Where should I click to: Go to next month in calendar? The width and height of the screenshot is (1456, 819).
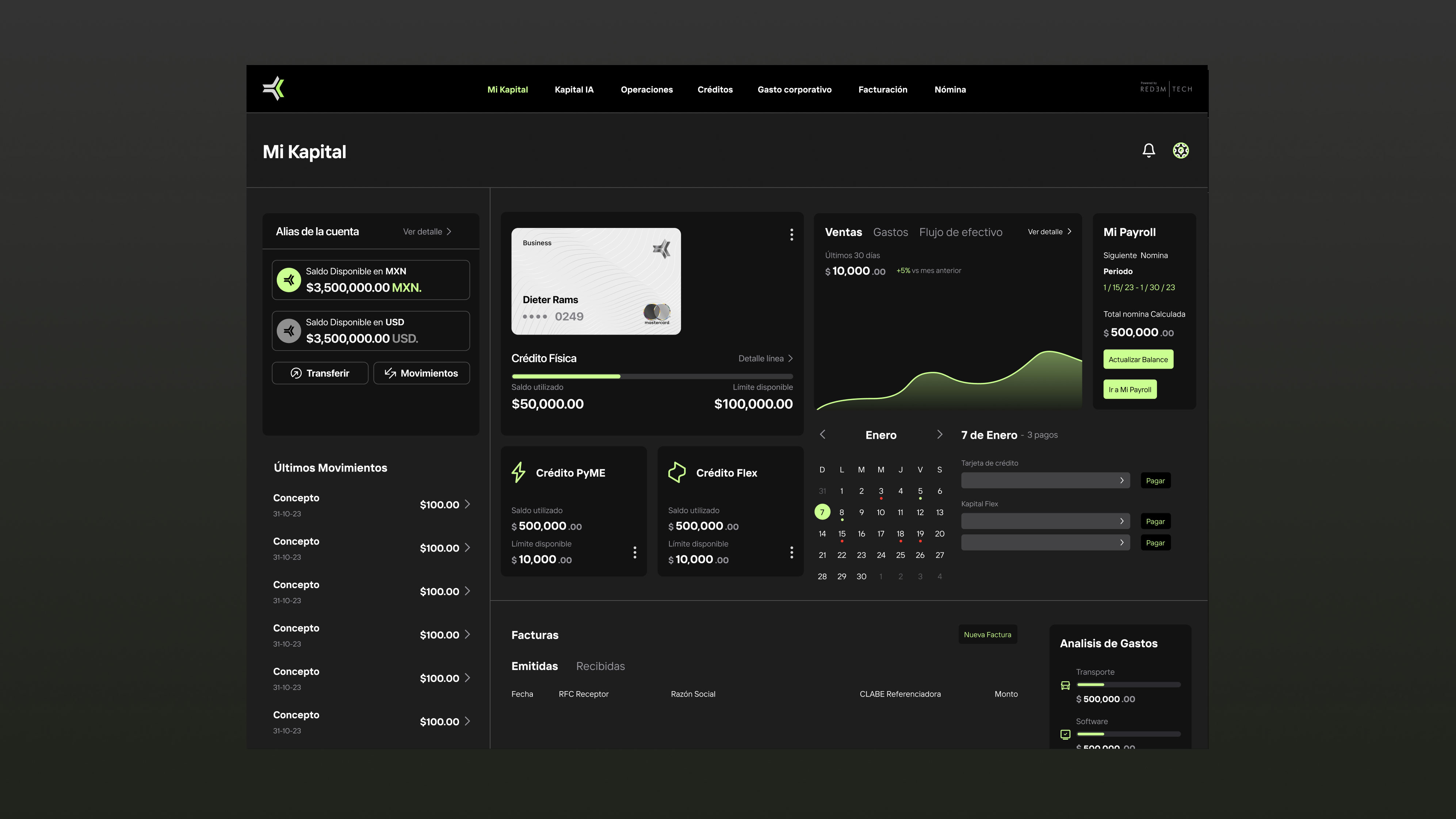pos(939,434)
